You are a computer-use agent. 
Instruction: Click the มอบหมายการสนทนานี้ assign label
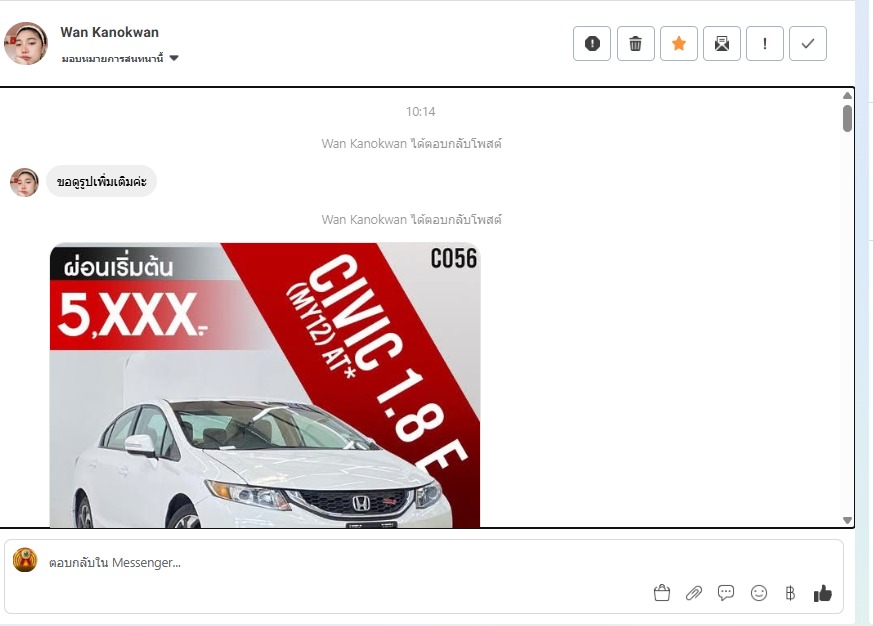click(112, 58)
